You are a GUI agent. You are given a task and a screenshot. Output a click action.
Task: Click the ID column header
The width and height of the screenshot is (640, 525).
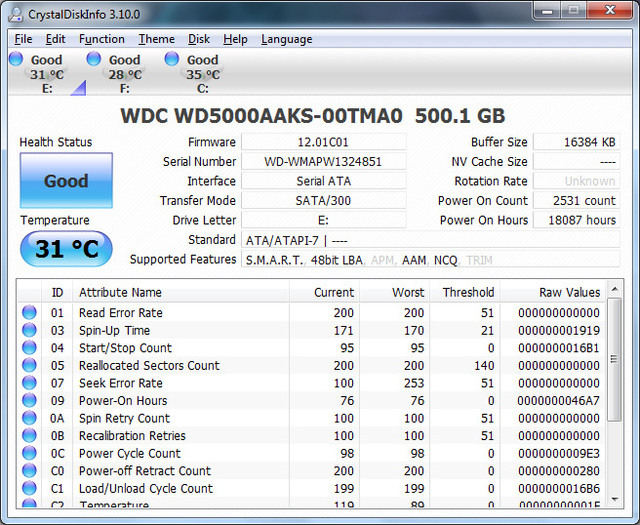tap(57, 292)
